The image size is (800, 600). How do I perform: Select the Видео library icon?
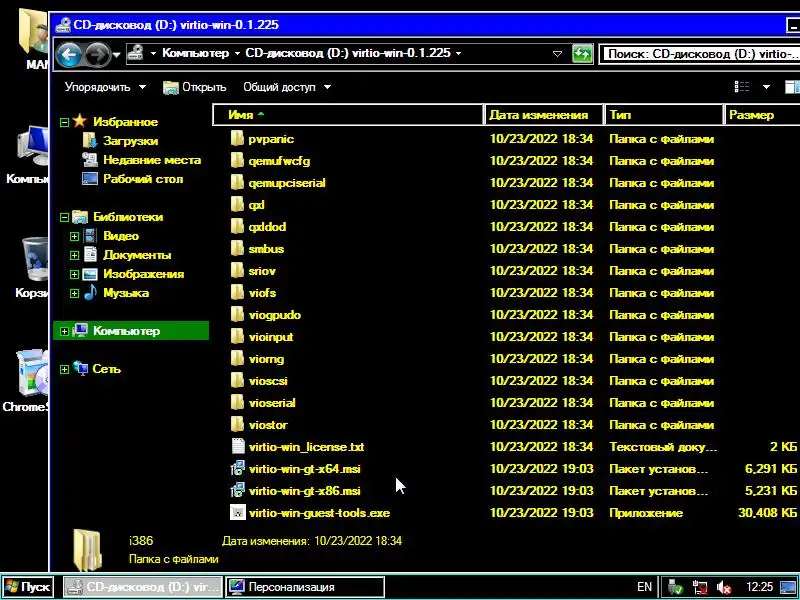90,236
